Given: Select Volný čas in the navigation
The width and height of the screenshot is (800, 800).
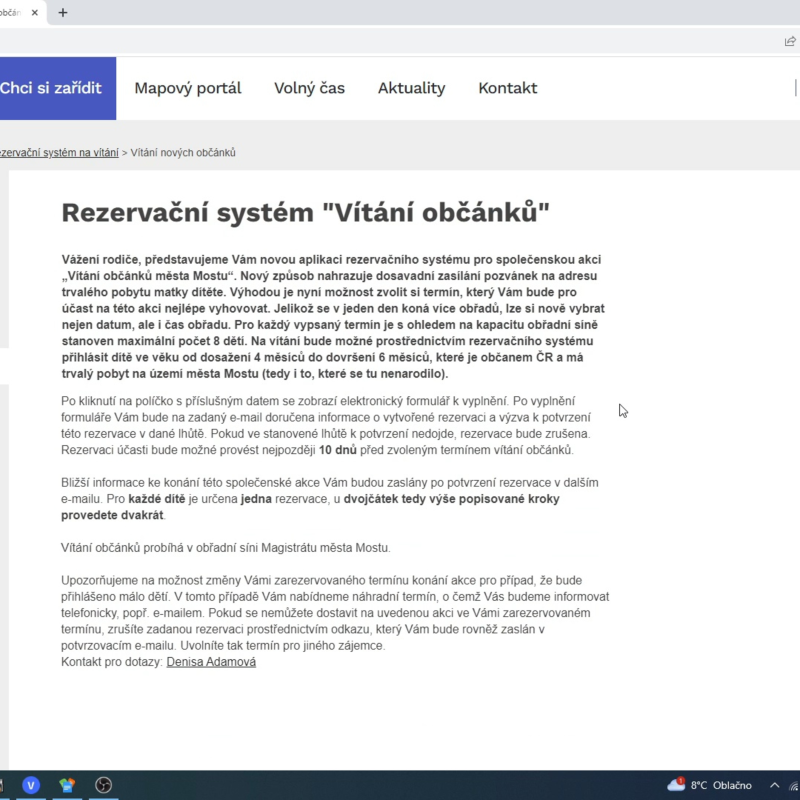Looking at the screenshot, I should pyautogui.click(x=312, y=88).
